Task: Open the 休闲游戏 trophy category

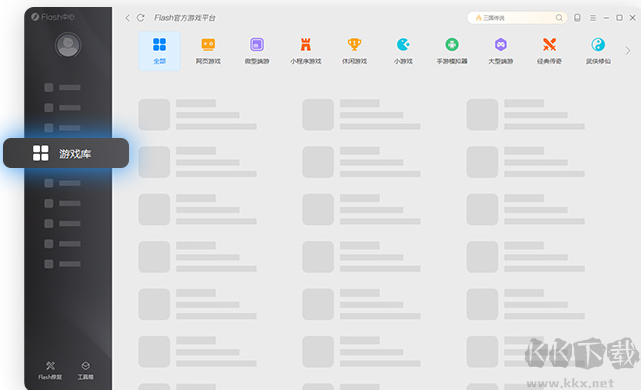Action: click(x=354, y=51)
